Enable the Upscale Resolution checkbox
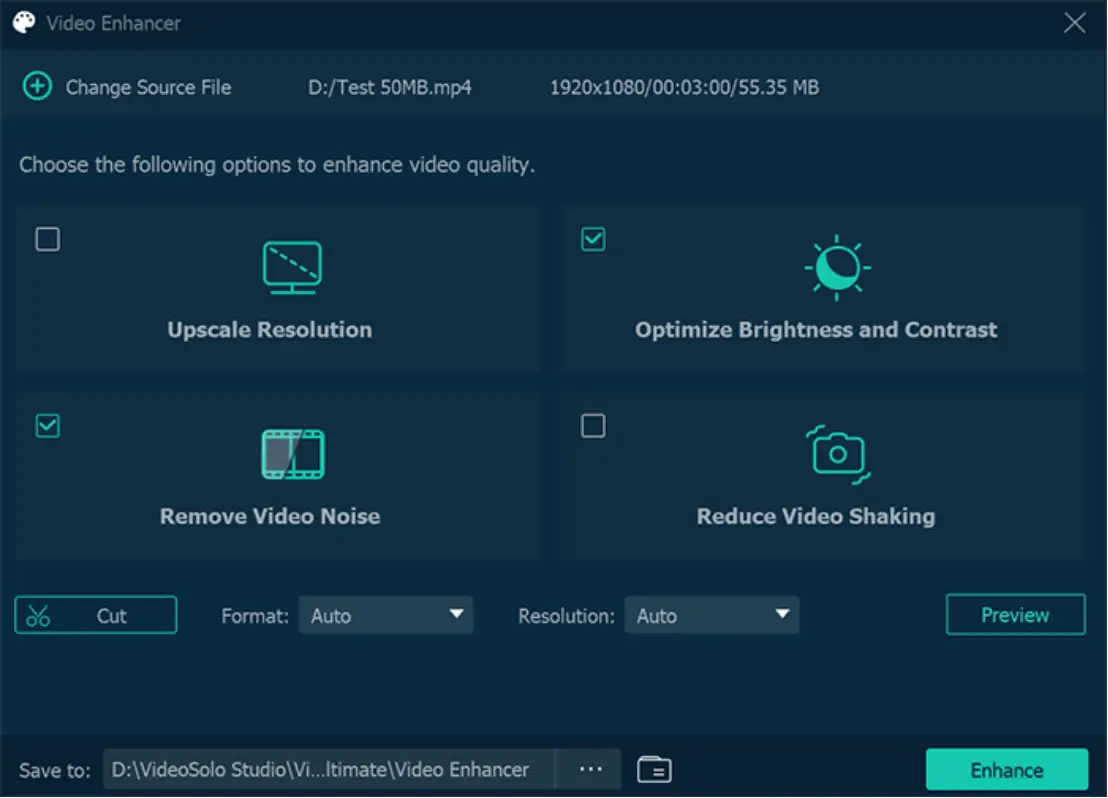This screenshot has height=798, width=1108. pos(47,239)
